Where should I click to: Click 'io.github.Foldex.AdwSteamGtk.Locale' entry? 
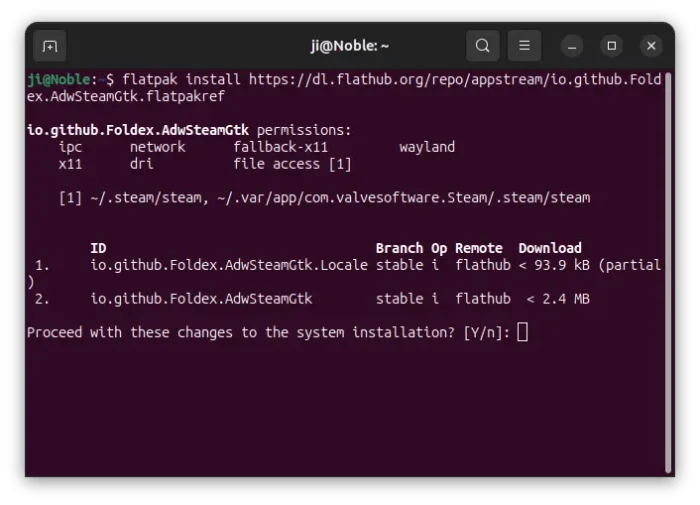(x=229, y=265)
